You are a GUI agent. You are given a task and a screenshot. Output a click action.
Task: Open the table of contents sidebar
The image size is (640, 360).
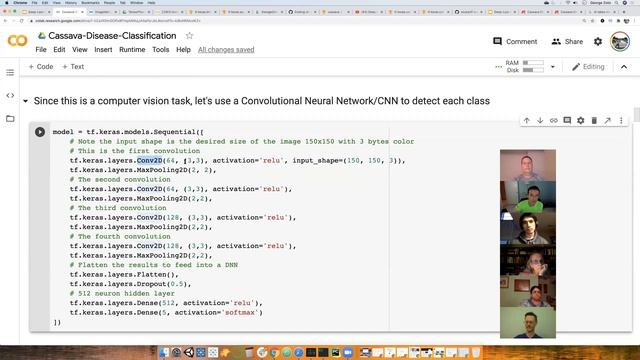[10, 73]
